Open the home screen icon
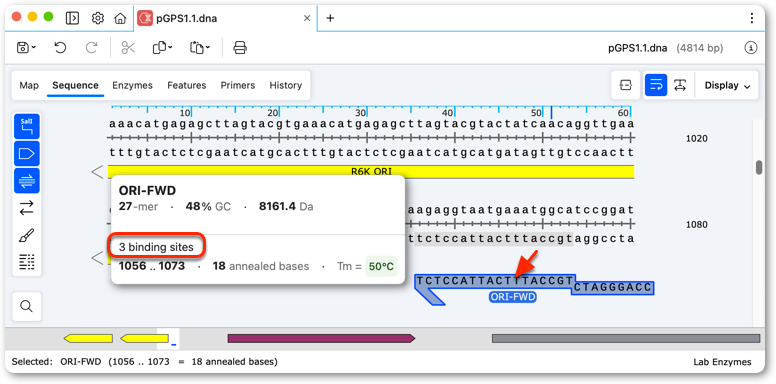 pyautogui.click(x=120, y=18)
